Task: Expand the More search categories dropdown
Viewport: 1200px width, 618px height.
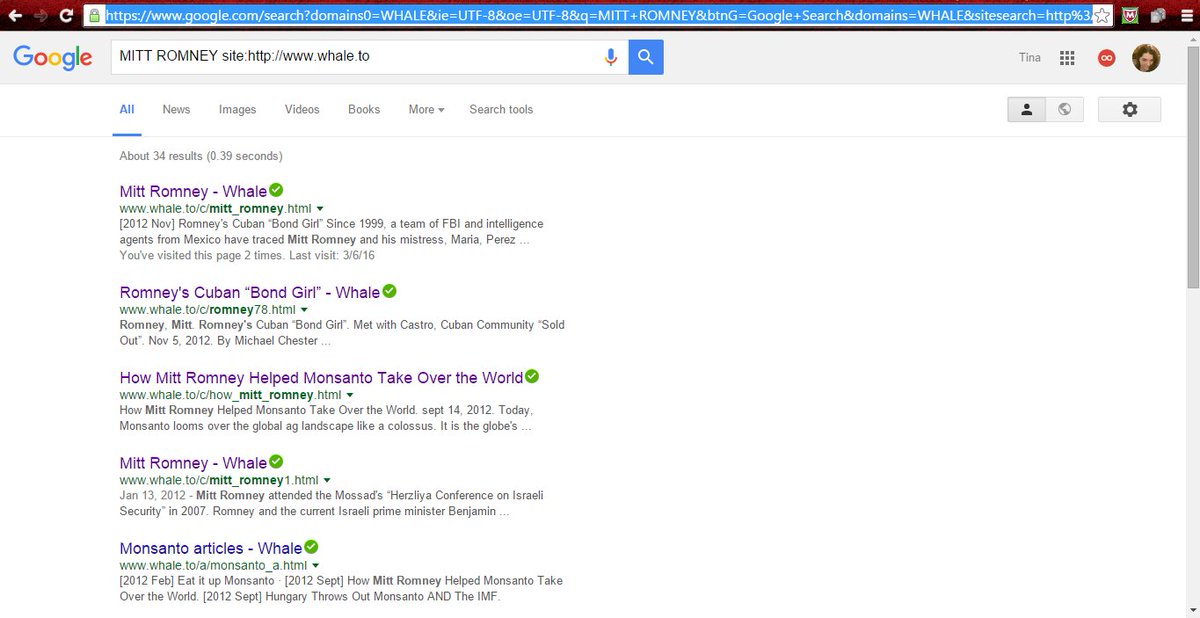Action: [426, 109]
